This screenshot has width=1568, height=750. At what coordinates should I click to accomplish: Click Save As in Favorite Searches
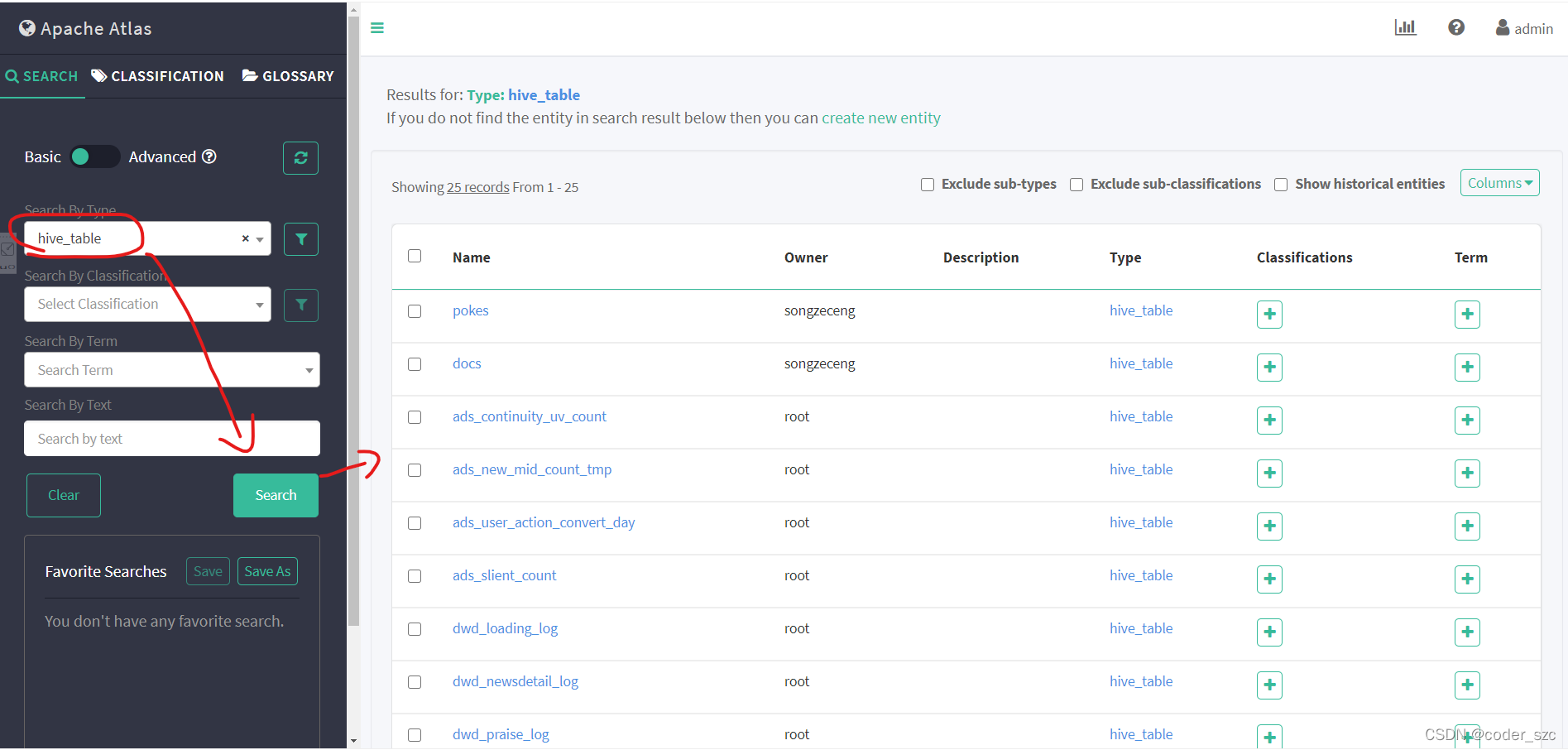(267, 571)
